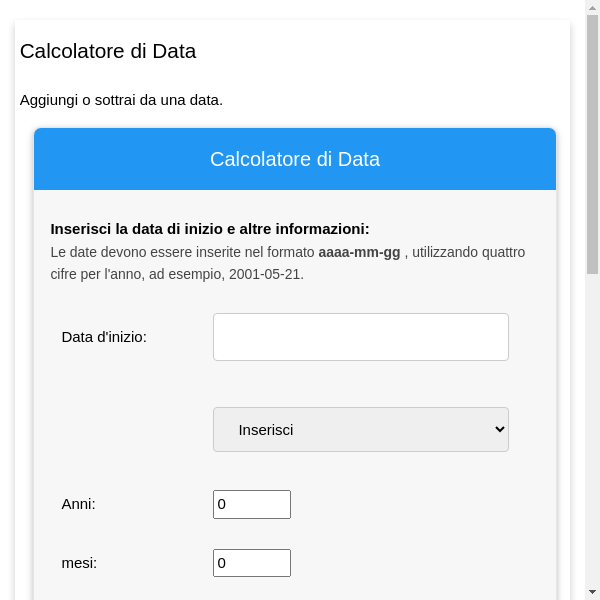
Task: Click the vertical scrollbar thumb
Action: point(592,140)
